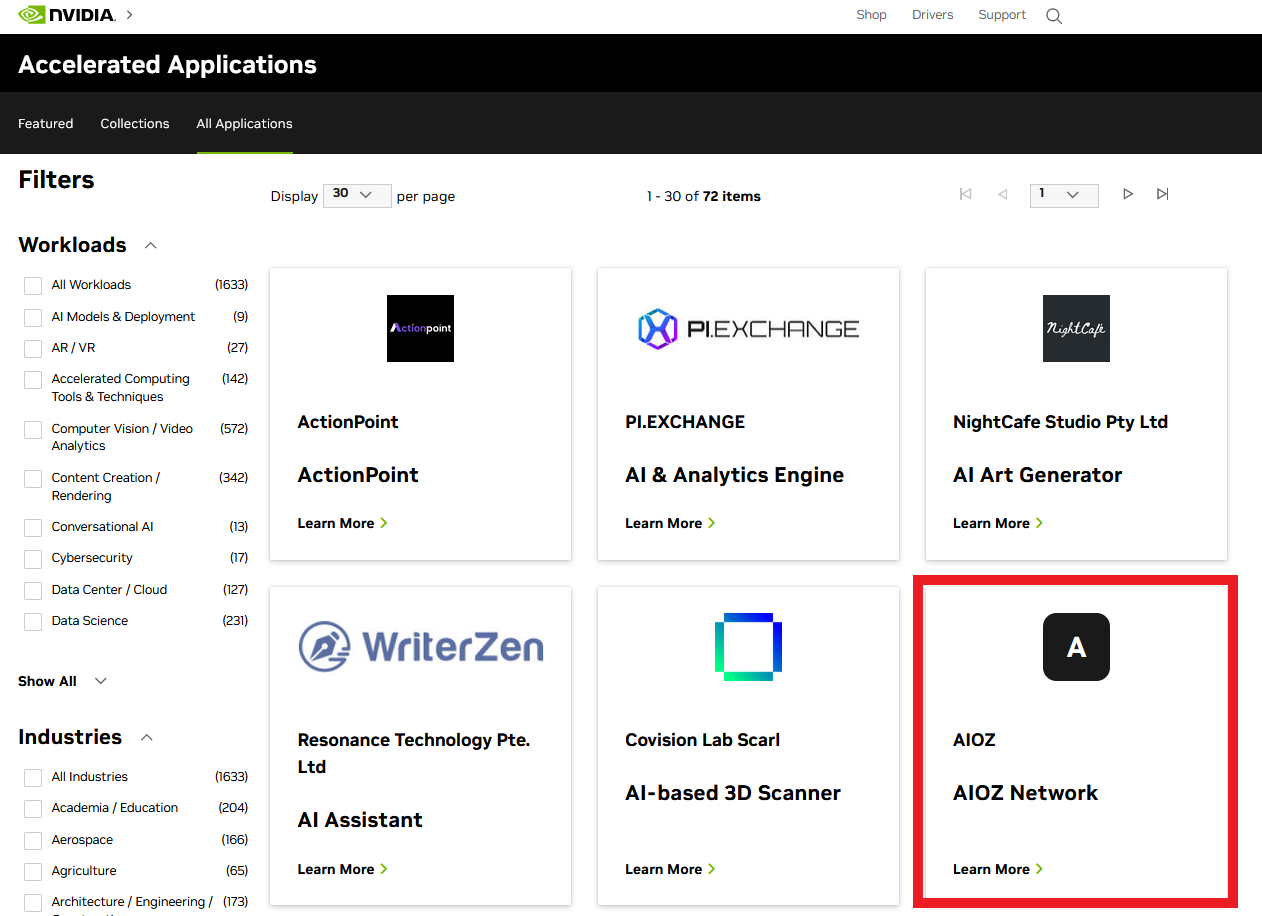Click Learn More on AI Assistant card

[343, 869]
